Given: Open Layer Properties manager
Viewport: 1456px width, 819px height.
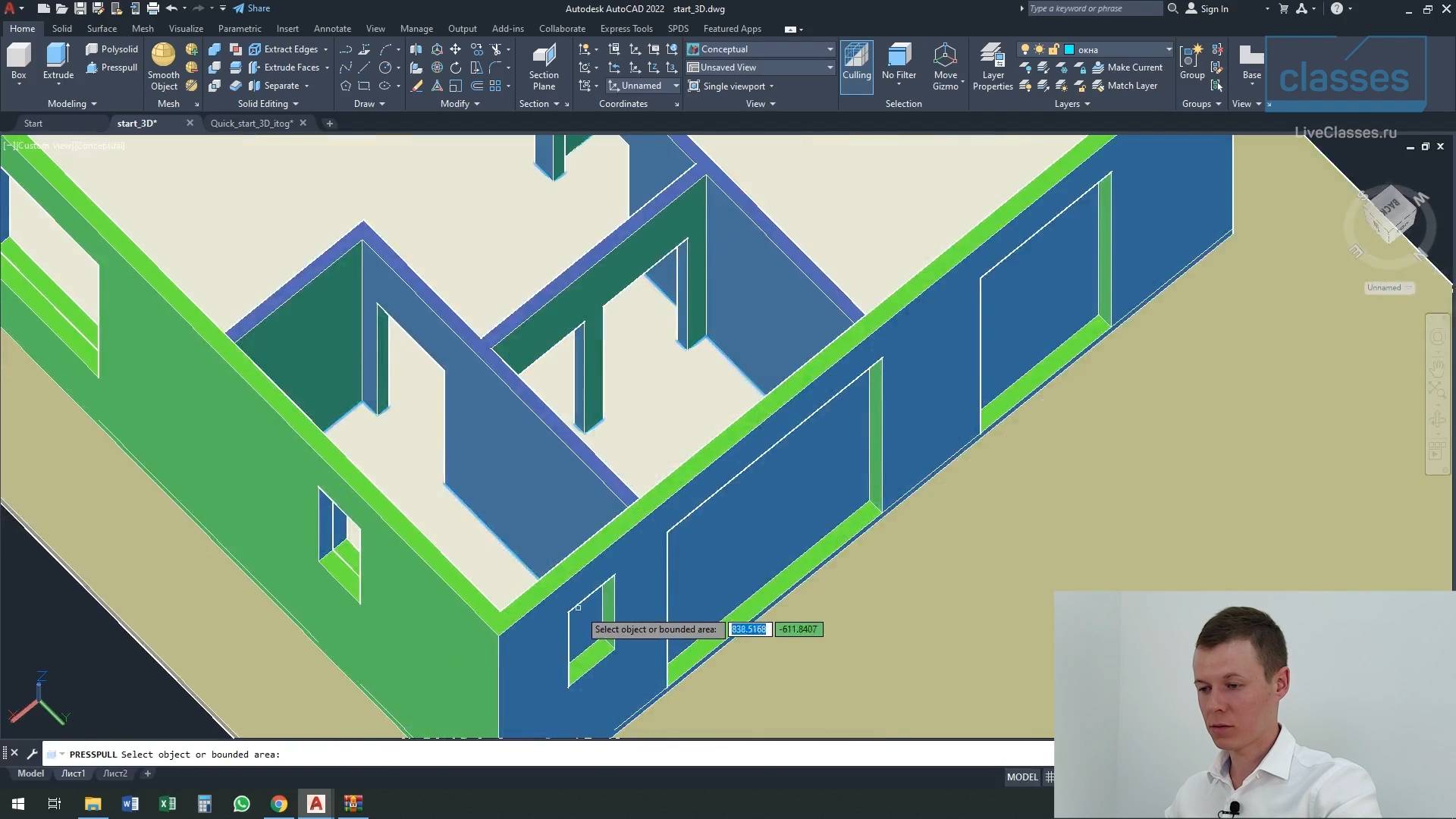Looking at the screenshot, I should point(993,67).
